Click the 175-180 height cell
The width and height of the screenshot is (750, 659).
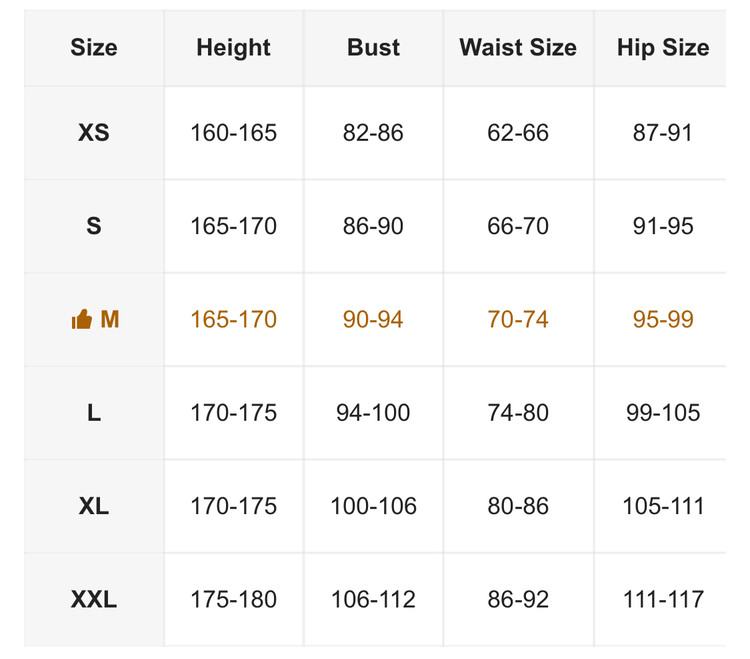coord(233,600)
